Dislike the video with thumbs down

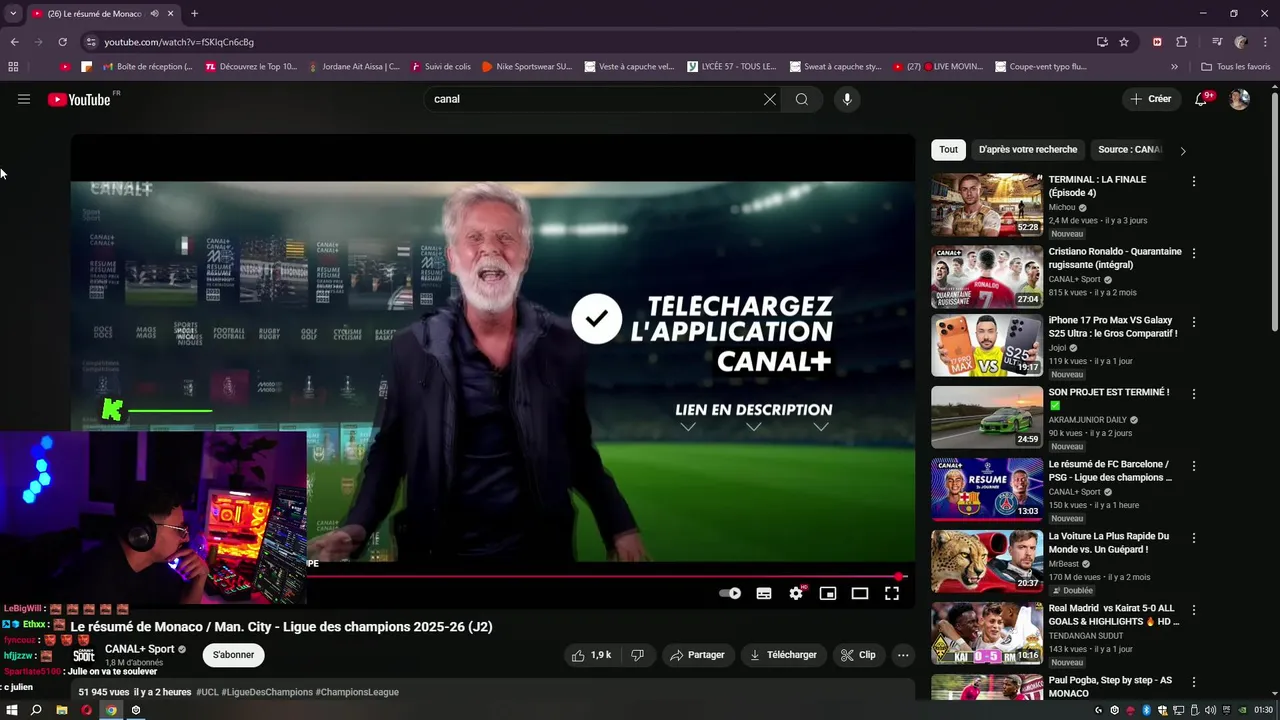[x=638, y=655]
